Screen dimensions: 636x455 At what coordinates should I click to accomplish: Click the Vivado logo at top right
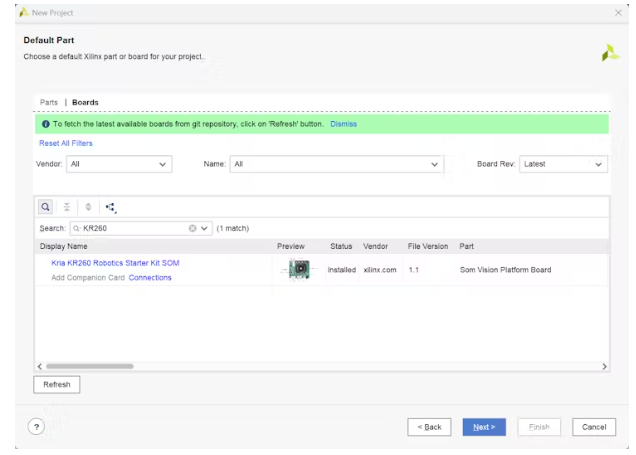(610, 53)
